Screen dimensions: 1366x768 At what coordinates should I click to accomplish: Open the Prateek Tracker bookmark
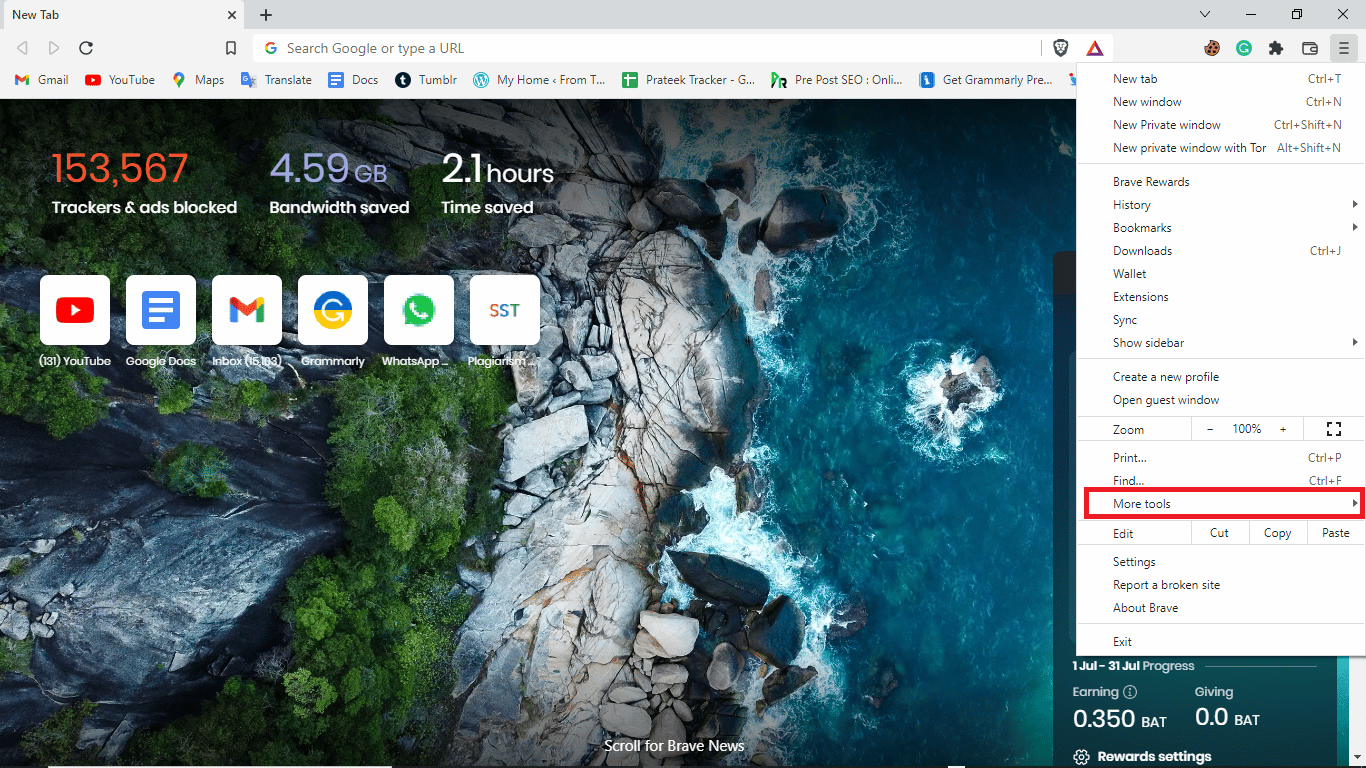click(x=688, y=80)
